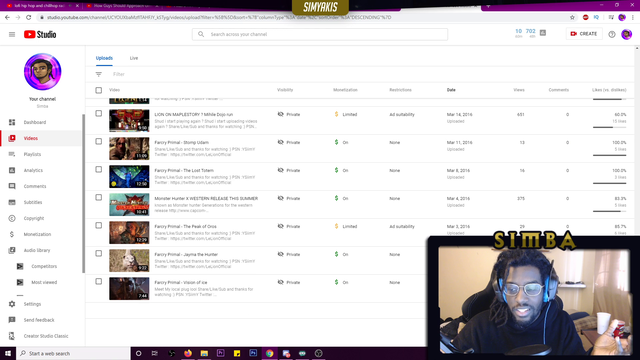Image resolution: width=640 pixels, height=360 pixels.
Task: Click the Most viewed sidebar icon
Action: coord(20,282)
